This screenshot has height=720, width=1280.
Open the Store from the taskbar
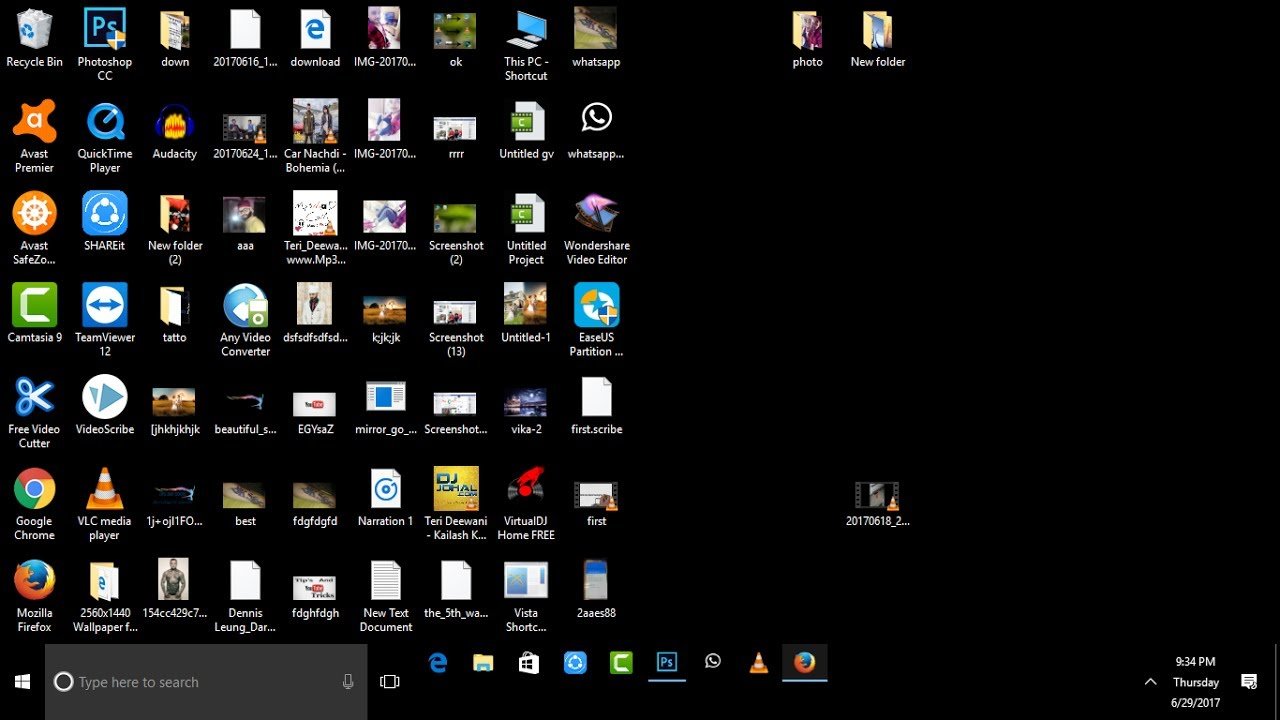pos(529,663)
